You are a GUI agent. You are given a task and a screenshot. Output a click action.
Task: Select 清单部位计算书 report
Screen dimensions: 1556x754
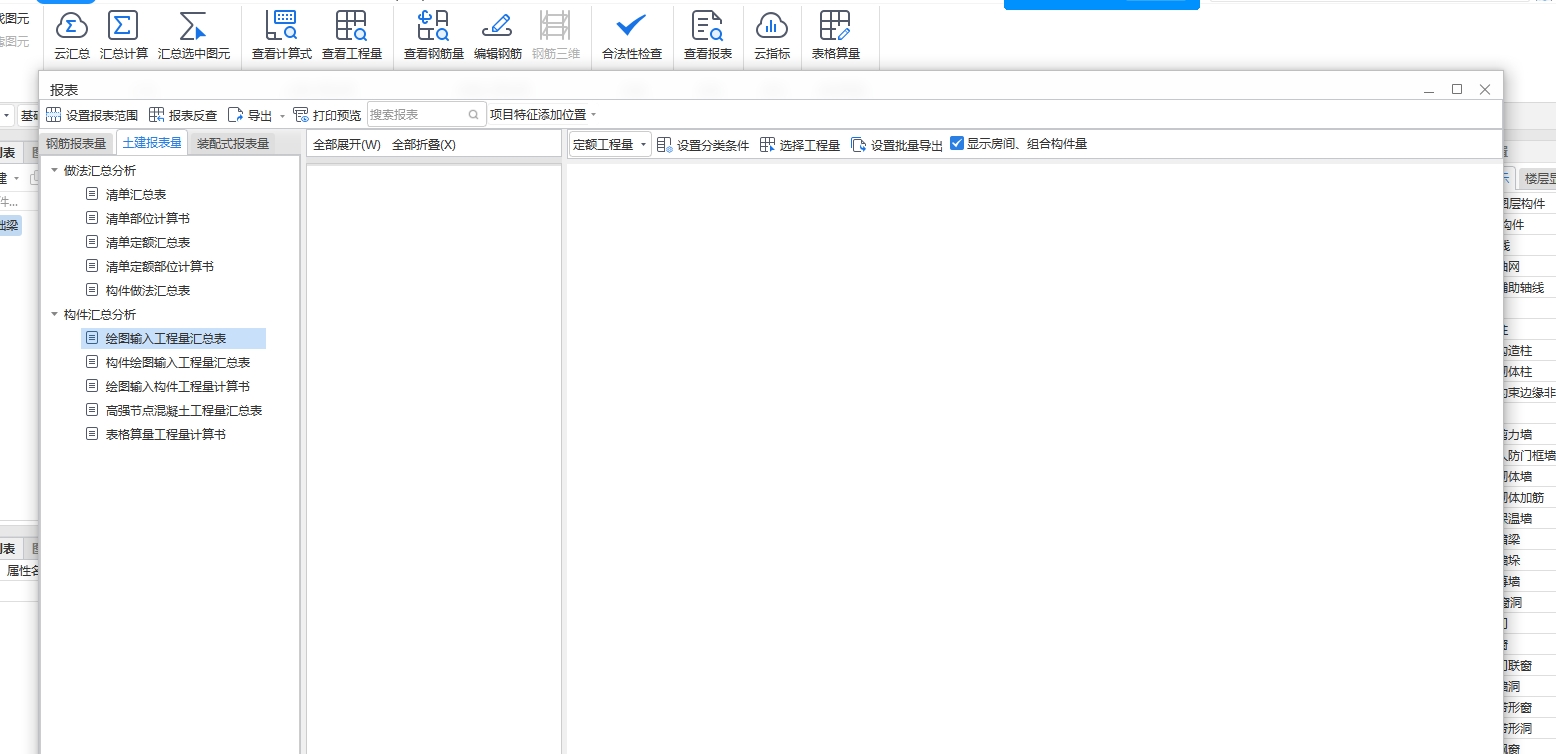[148, 219]
